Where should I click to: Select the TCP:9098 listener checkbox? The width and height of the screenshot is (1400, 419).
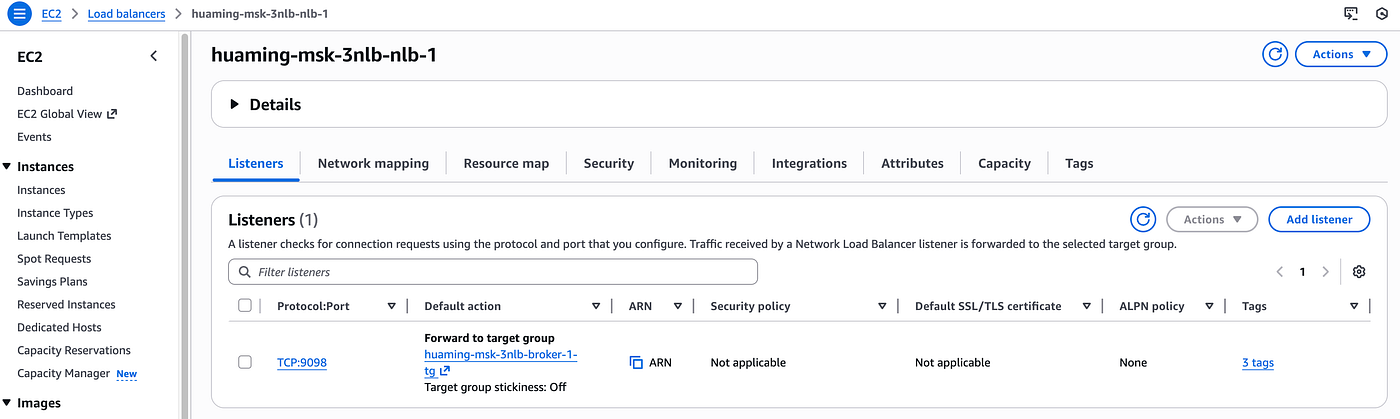coord(245,362)
